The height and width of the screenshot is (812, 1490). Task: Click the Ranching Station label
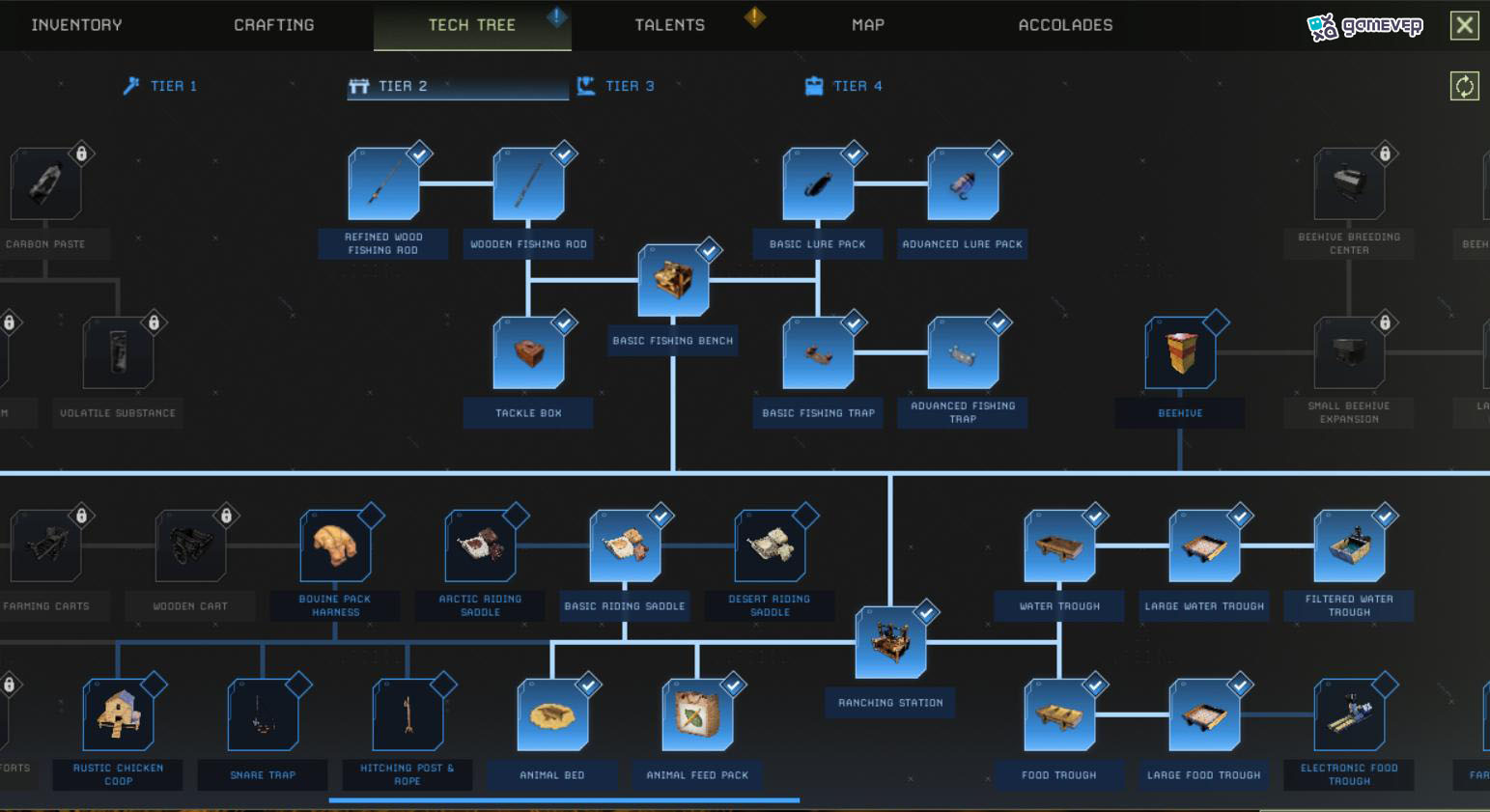click(x=890, y=703)
